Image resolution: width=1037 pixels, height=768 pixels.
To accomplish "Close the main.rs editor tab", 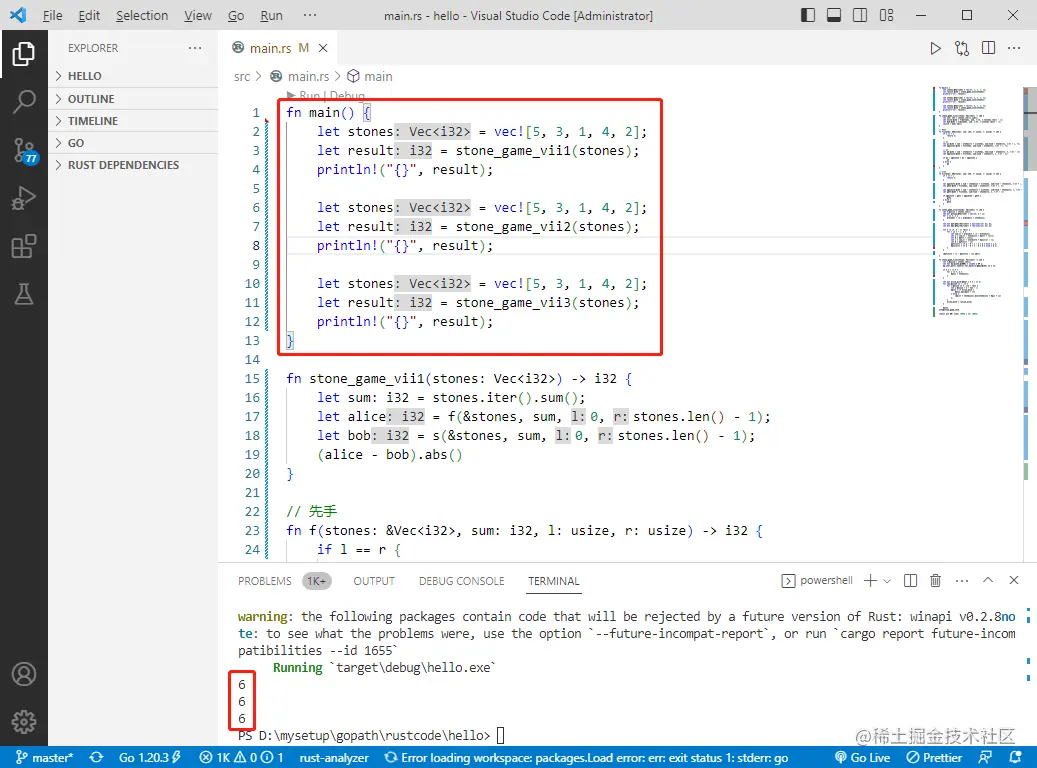I will (323, 48).
